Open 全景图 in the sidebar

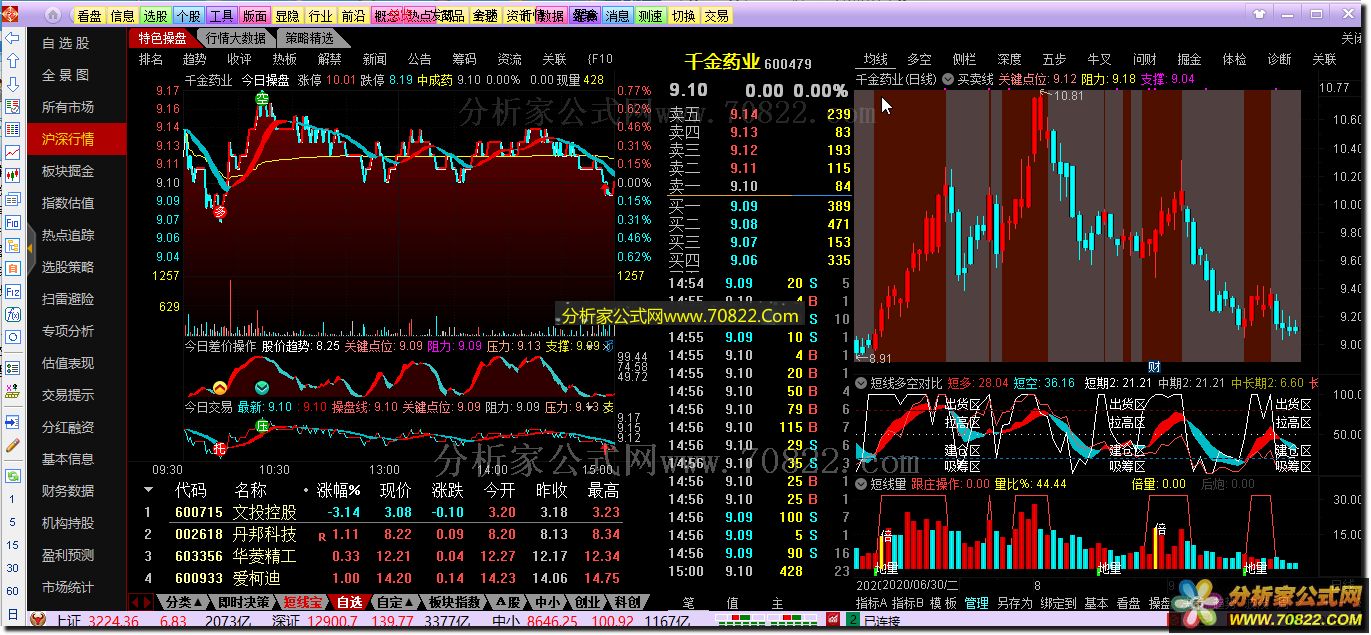point(65,75)
